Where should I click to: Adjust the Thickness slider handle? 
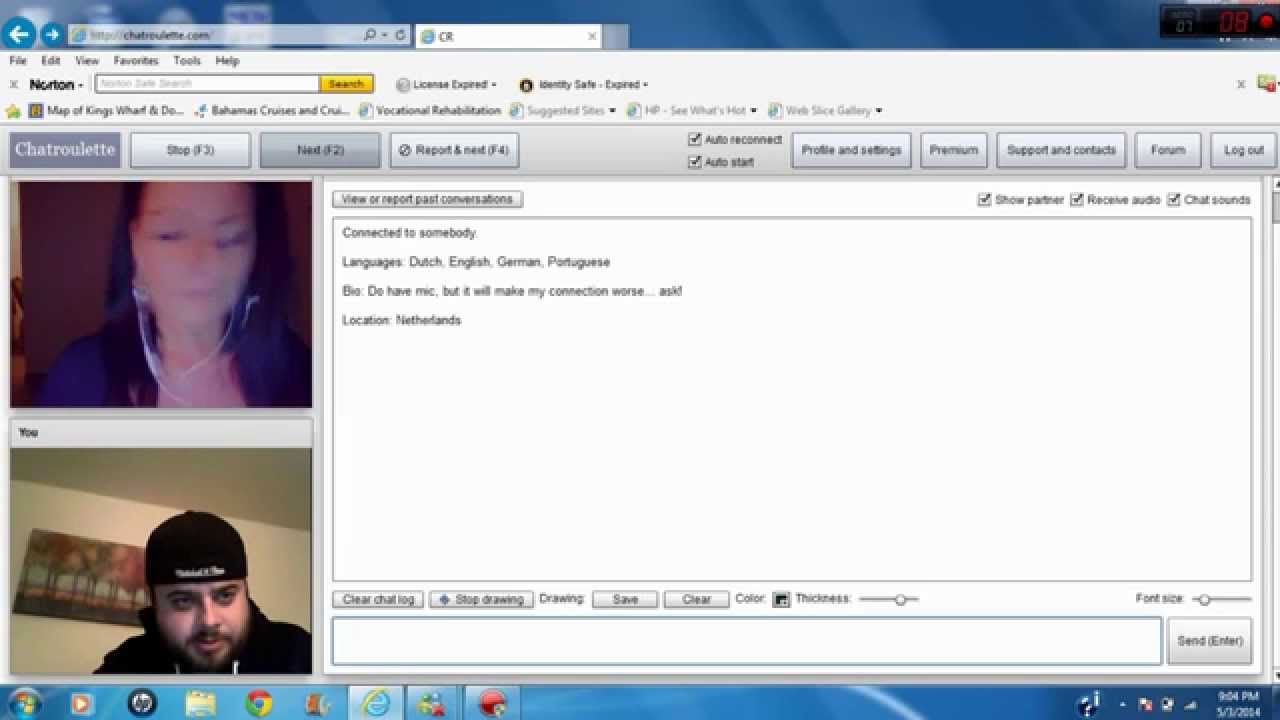[901, 599]
